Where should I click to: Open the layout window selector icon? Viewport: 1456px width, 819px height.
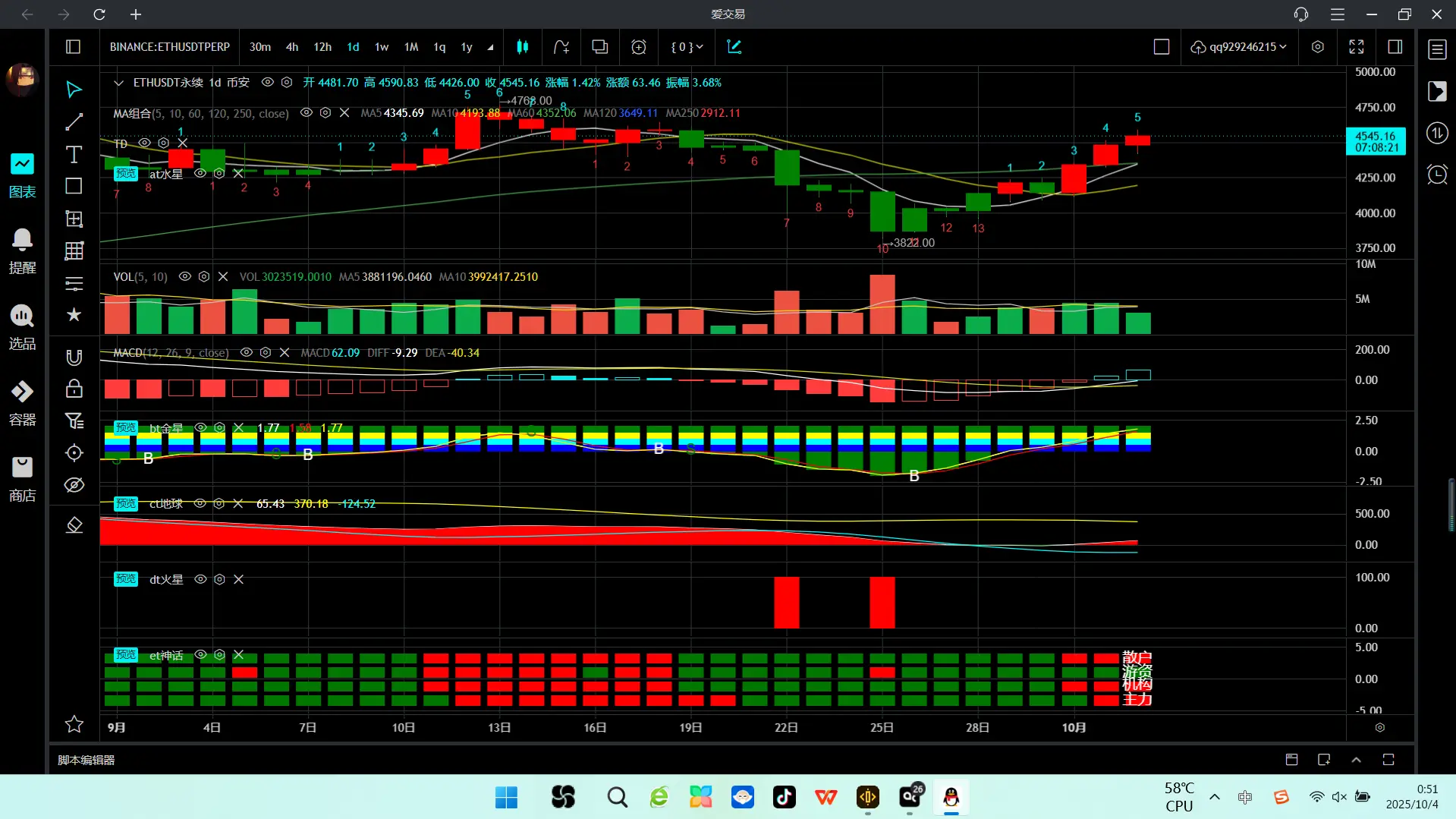tap(600, 47)
